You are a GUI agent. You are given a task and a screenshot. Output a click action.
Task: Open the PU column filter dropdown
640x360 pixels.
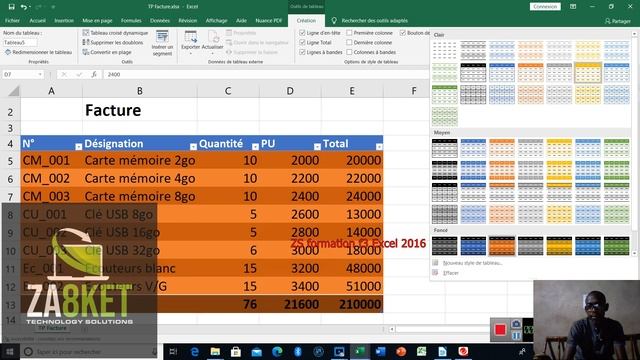[317, 147]
